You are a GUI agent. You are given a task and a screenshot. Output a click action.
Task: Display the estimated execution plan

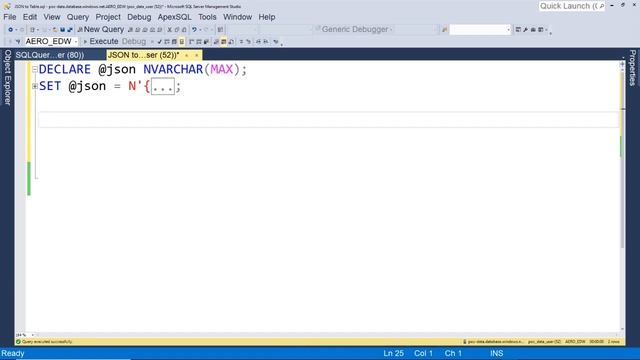[167, 42]
